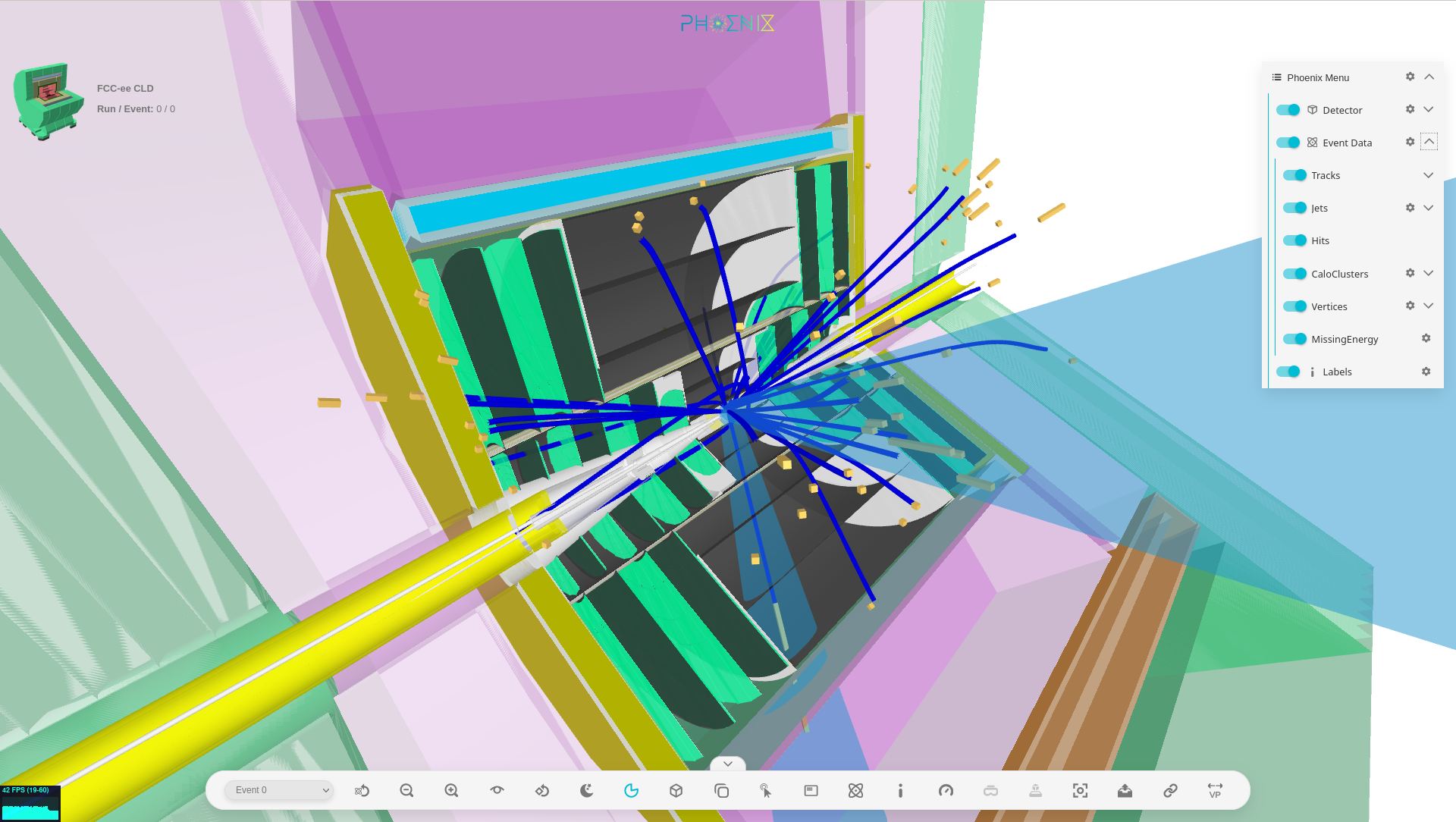Click the performance speedometer icon

click(x=946, y=790)
